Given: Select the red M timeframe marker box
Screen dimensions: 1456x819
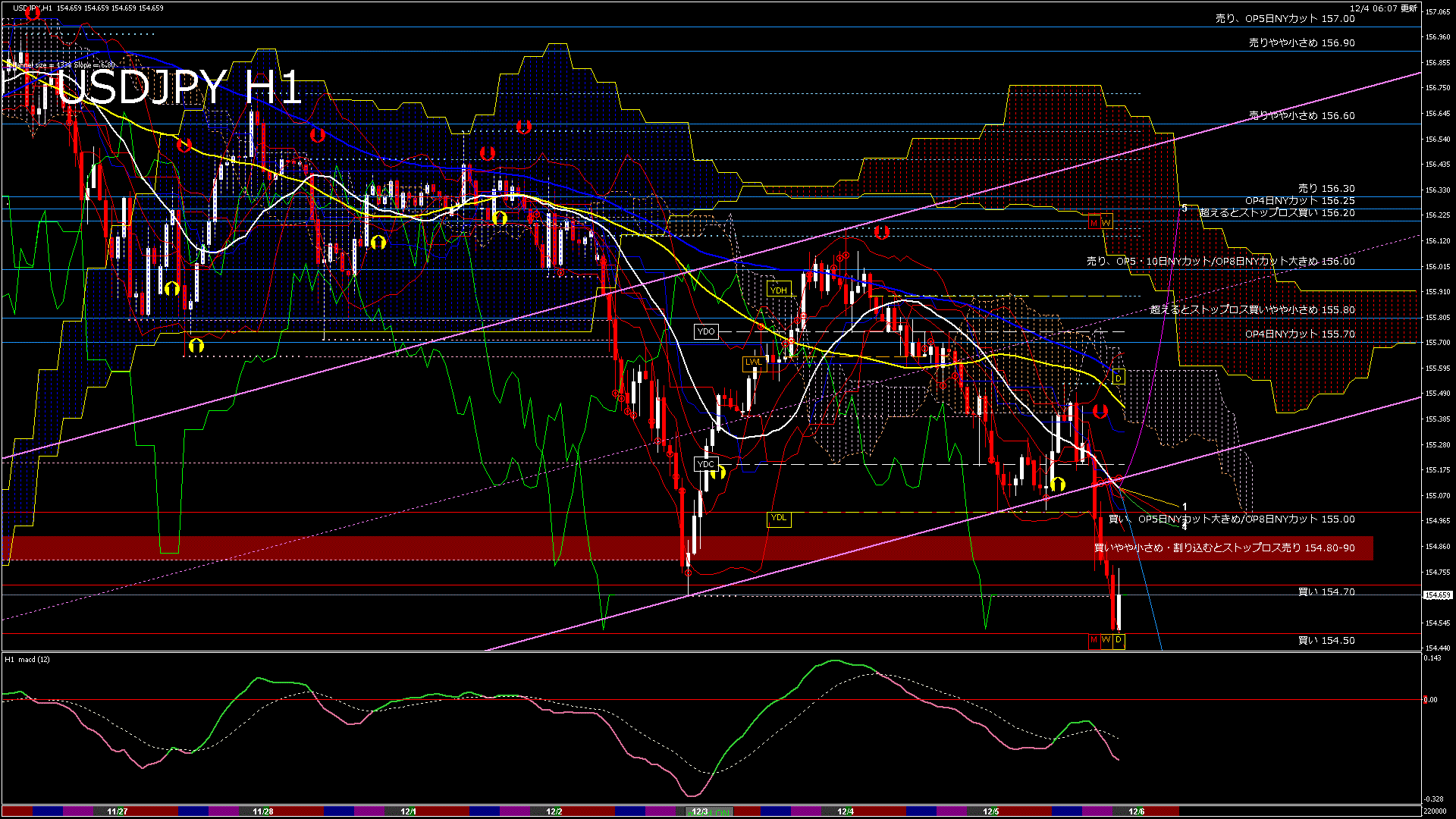Looking at the screenshot, I should [x=1094, y=641].
